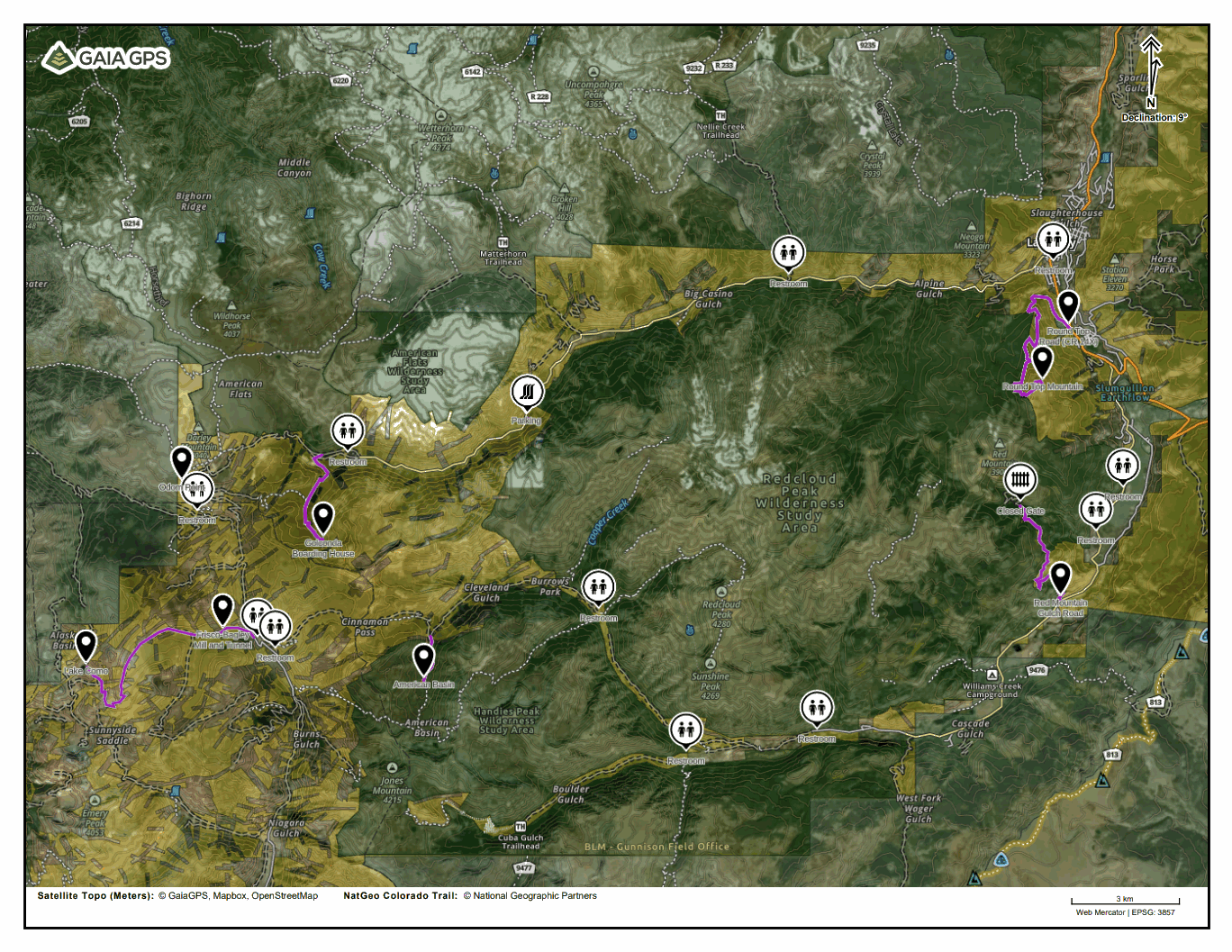
Task: Select the Closed Gate waypoint icon
Action: point(1019,480)
